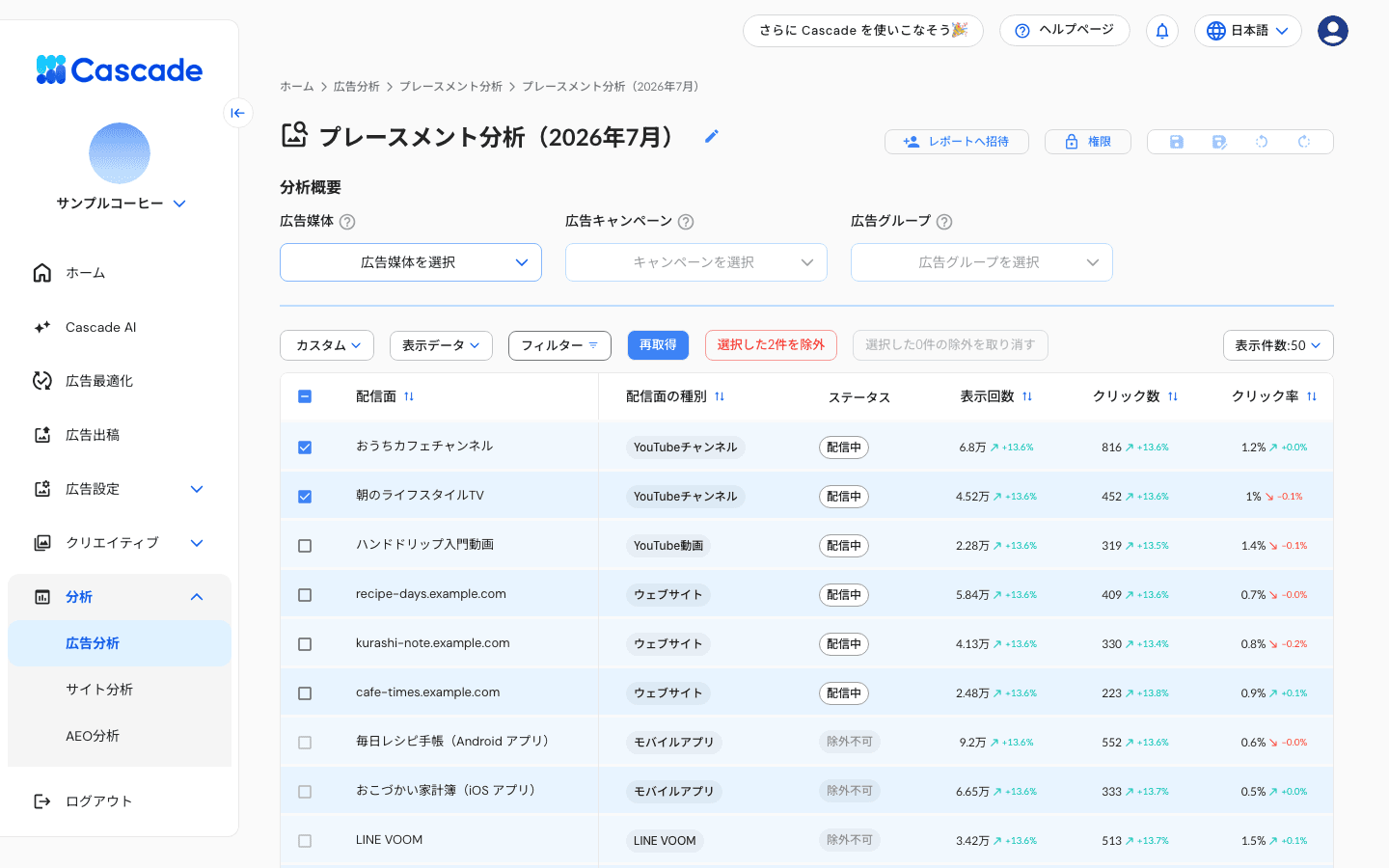Uncheck 朝のライフスタイルTV row checkbox
The height and width of the screenshot is (868, 1389).
[x=305, y=497]
